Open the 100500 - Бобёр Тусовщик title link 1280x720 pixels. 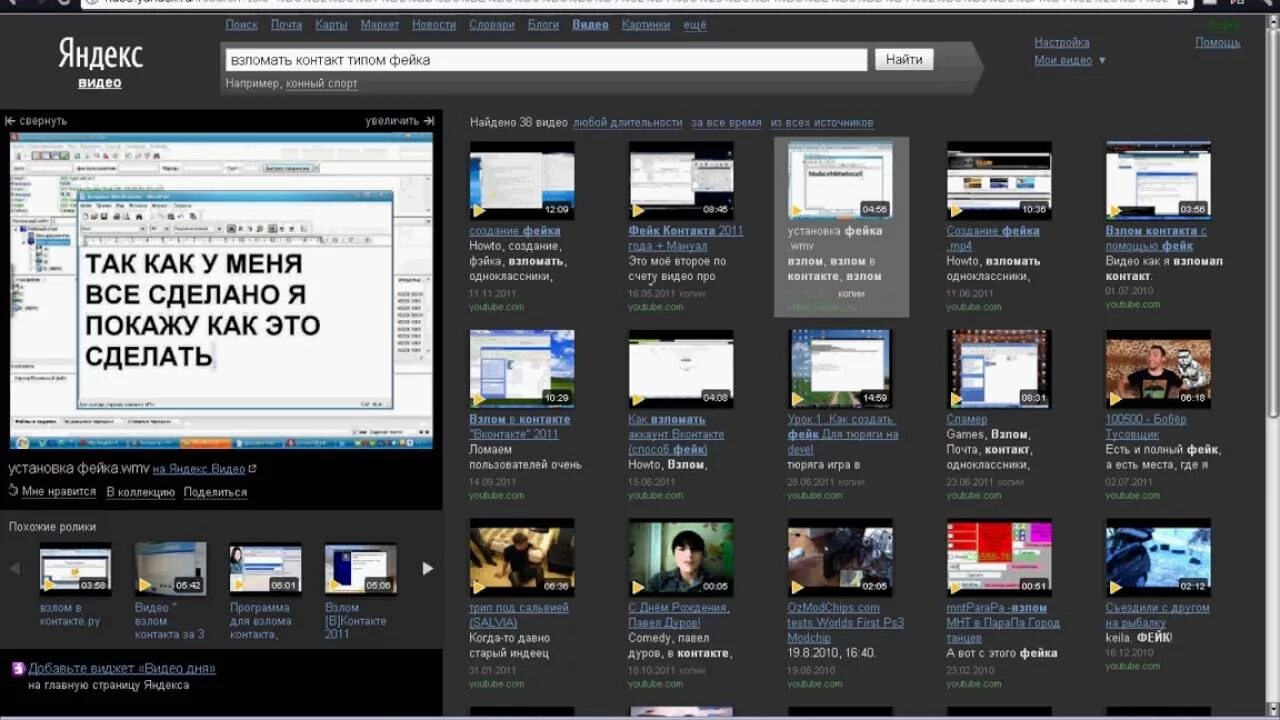pos(1146,427)
